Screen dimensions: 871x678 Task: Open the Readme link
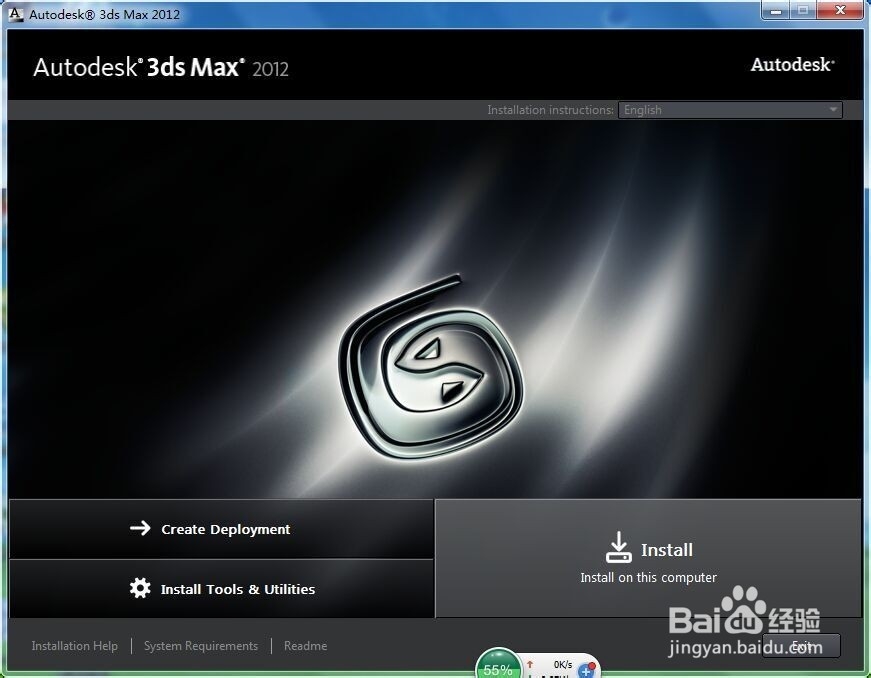[x=306, y=646]
